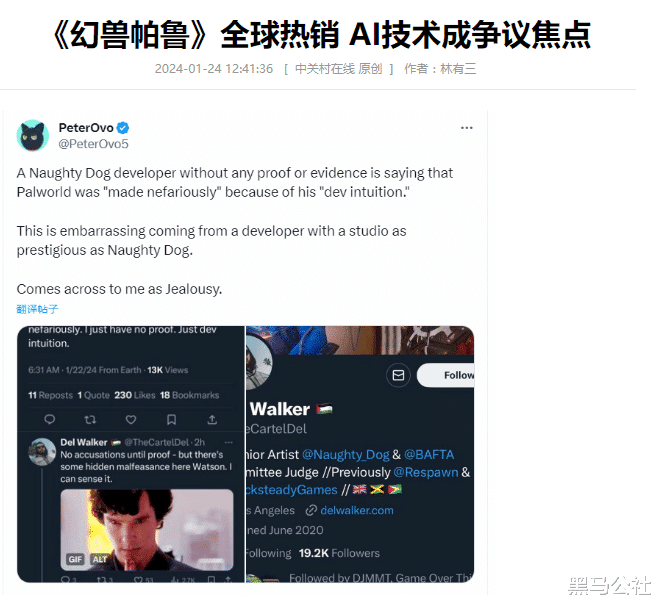Click the PeterOvo cat avatar

tap(33, 136)
